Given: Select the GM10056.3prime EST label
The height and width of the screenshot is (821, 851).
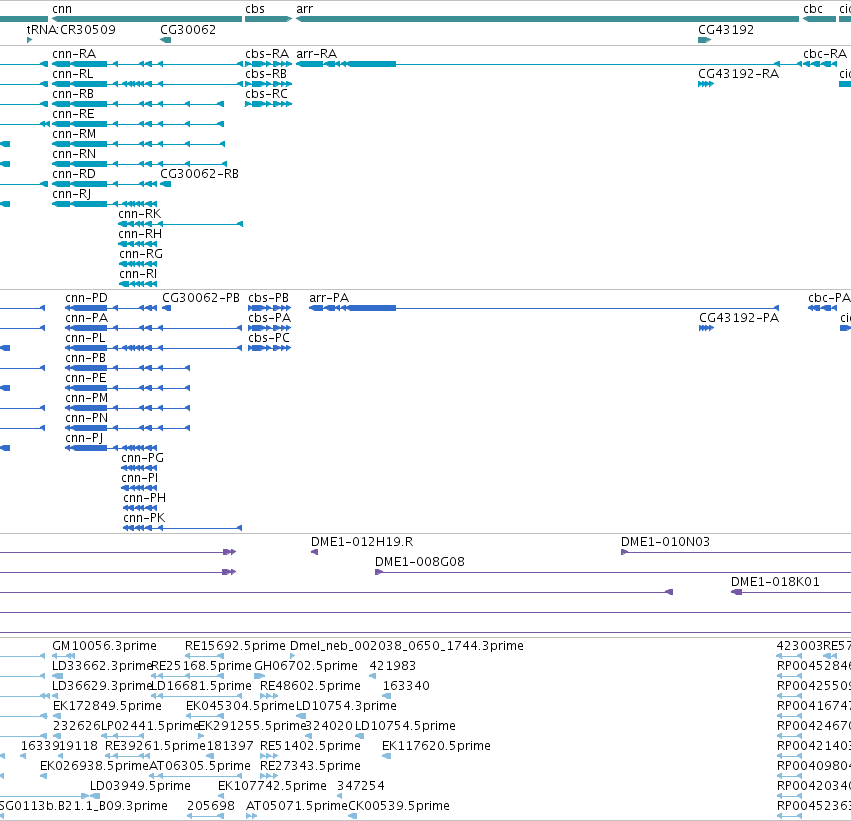Looking at the screenshot, I should click(x=104, y=647).
